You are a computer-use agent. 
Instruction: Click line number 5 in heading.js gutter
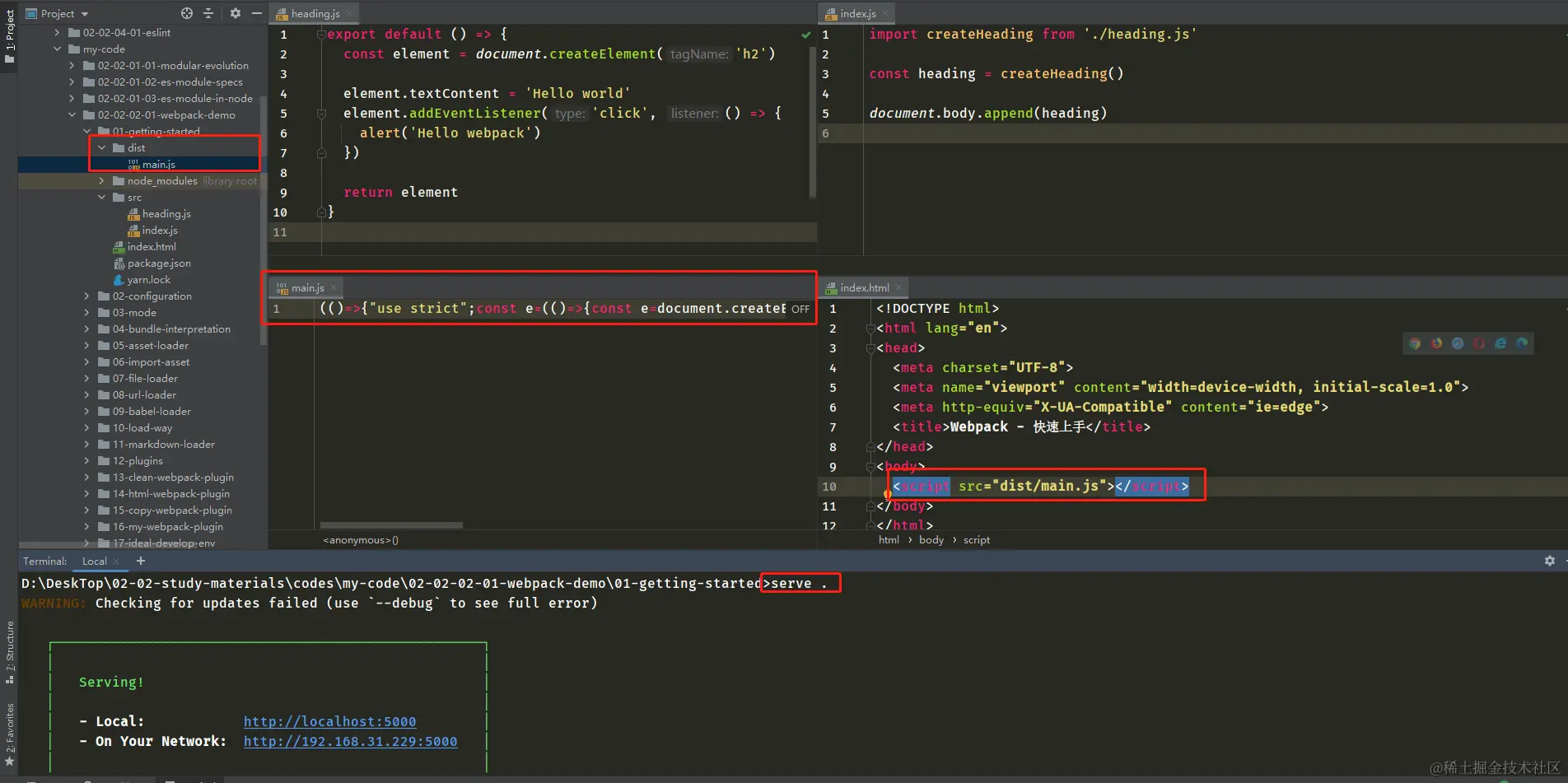(283, 114)
